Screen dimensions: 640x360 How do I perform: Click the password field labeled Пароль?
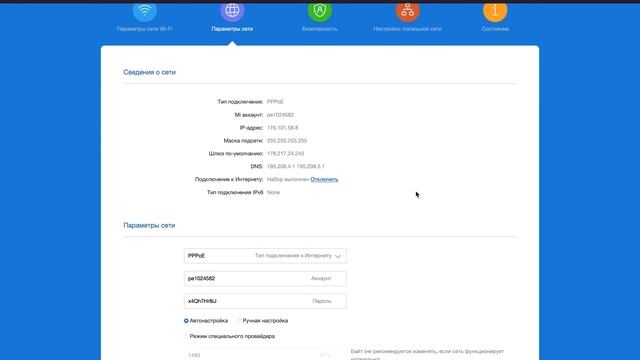coord(265,301)
